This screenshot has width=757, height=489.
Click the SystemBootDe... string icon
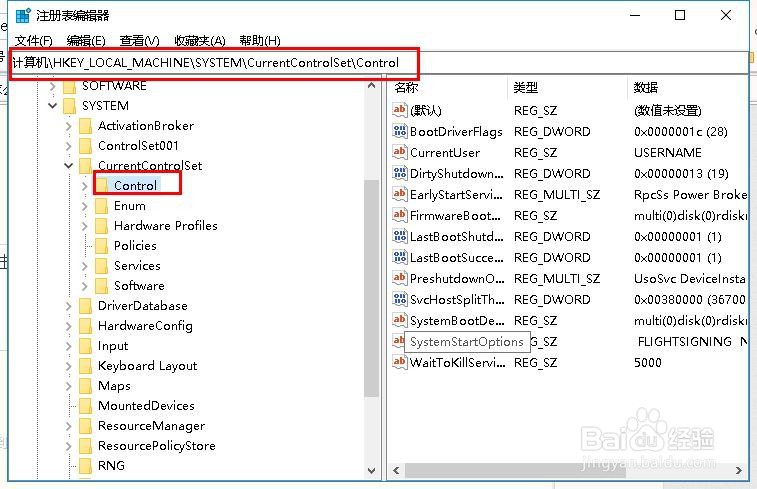point(399,320)
